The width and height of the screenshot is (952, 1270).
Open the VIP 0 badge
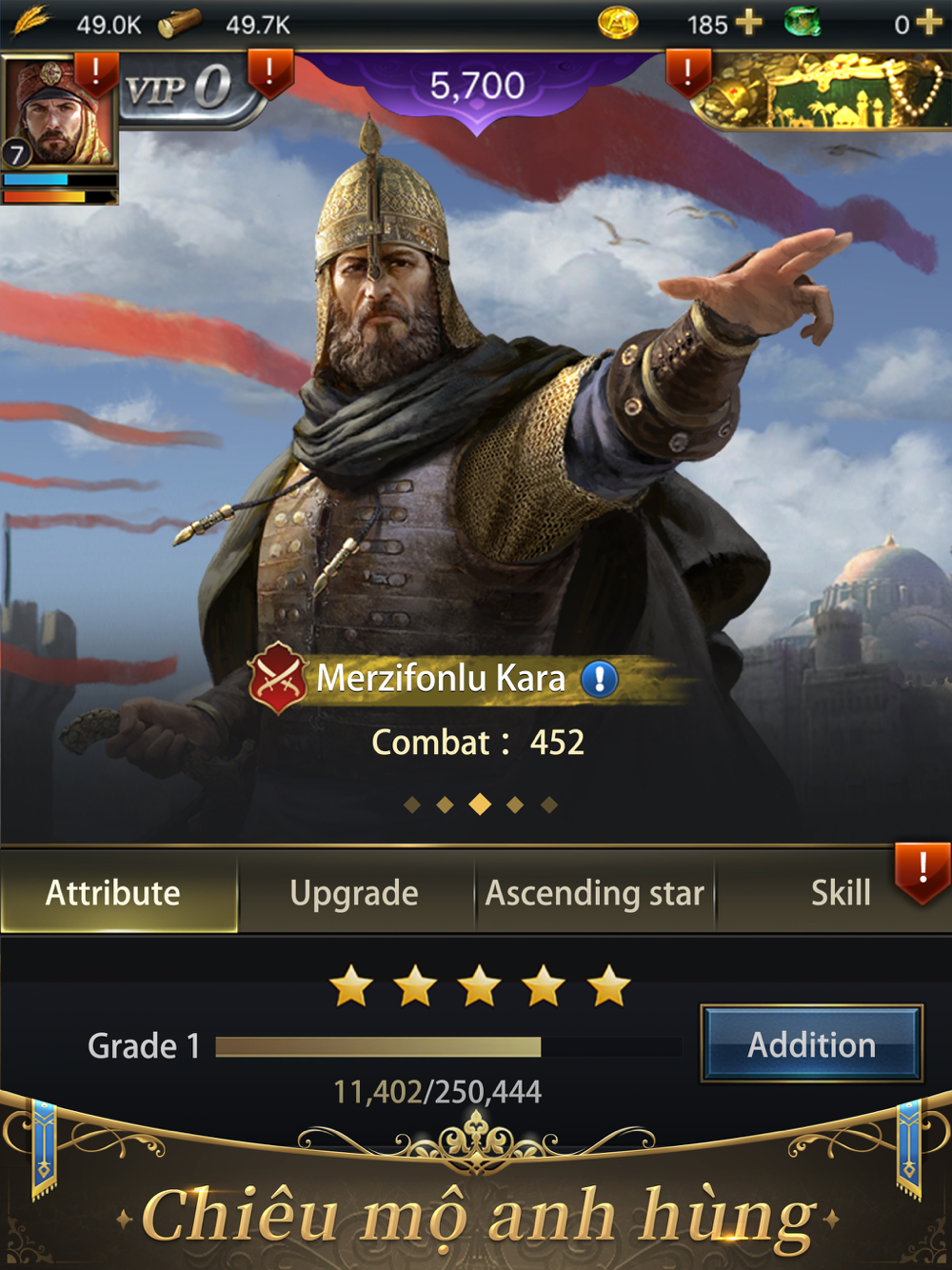pyautogui.click(x=186, y=89)
